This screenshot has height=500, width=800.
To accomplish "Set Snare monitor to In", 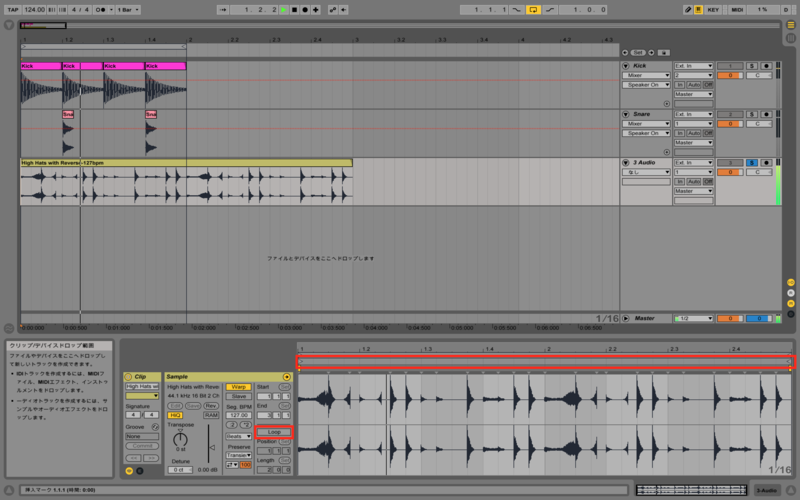I will click(x=680, y=133).
